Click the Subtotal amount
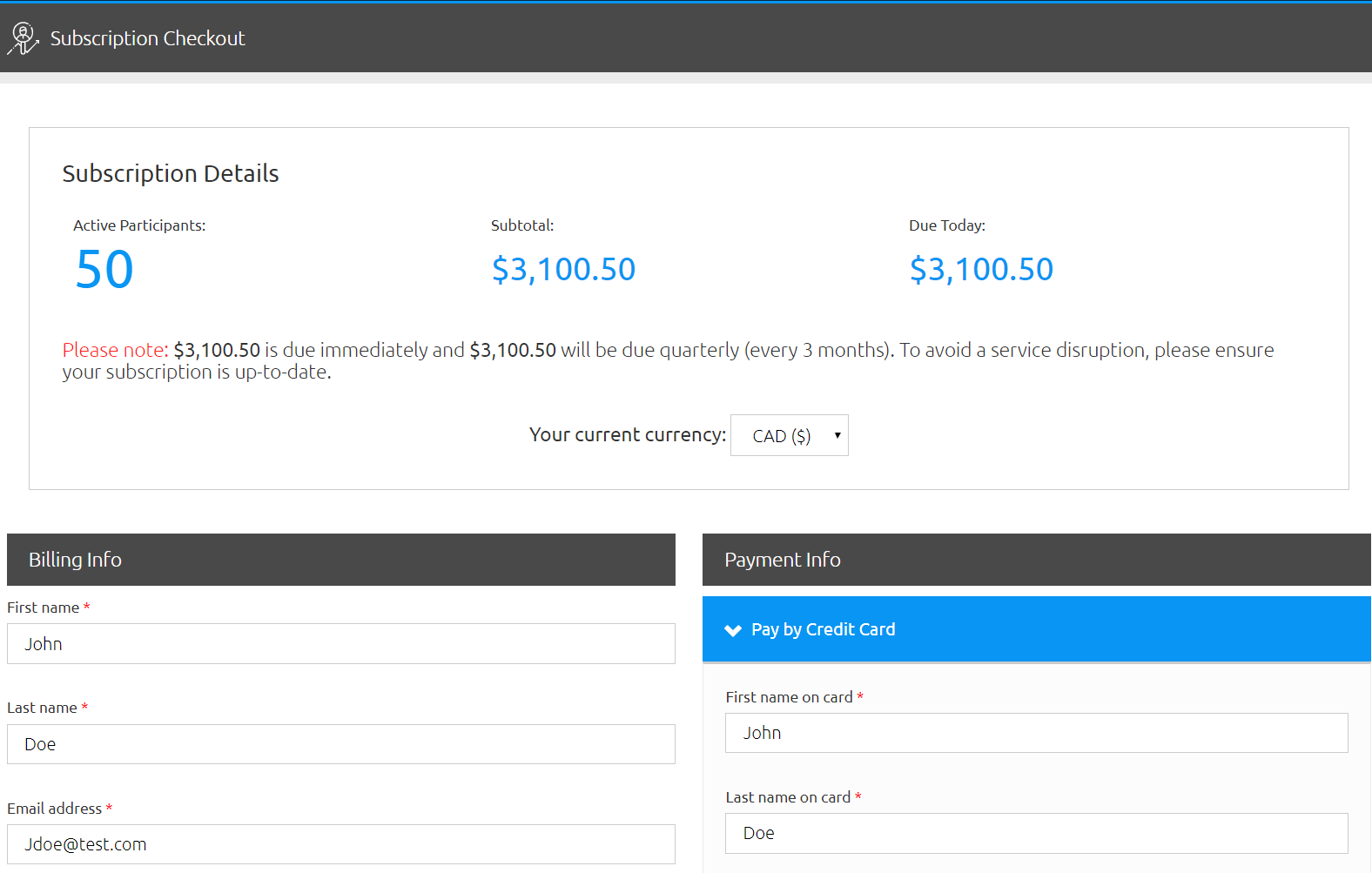The height and width of the screenshot is (873, 1372). [563, 270]
